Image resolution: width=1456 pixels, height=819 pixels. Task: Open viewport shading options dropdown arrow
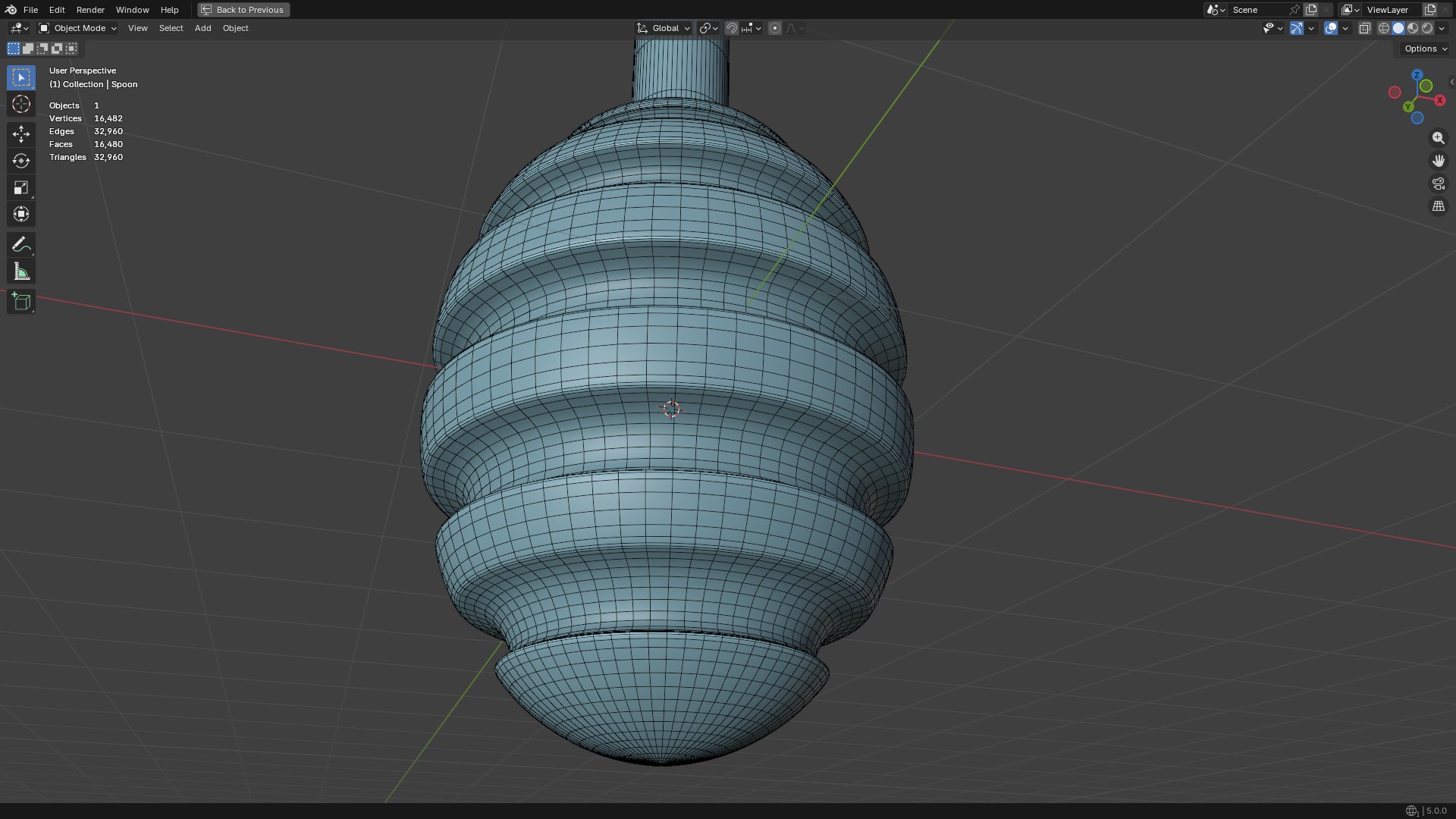(1442, 28)
